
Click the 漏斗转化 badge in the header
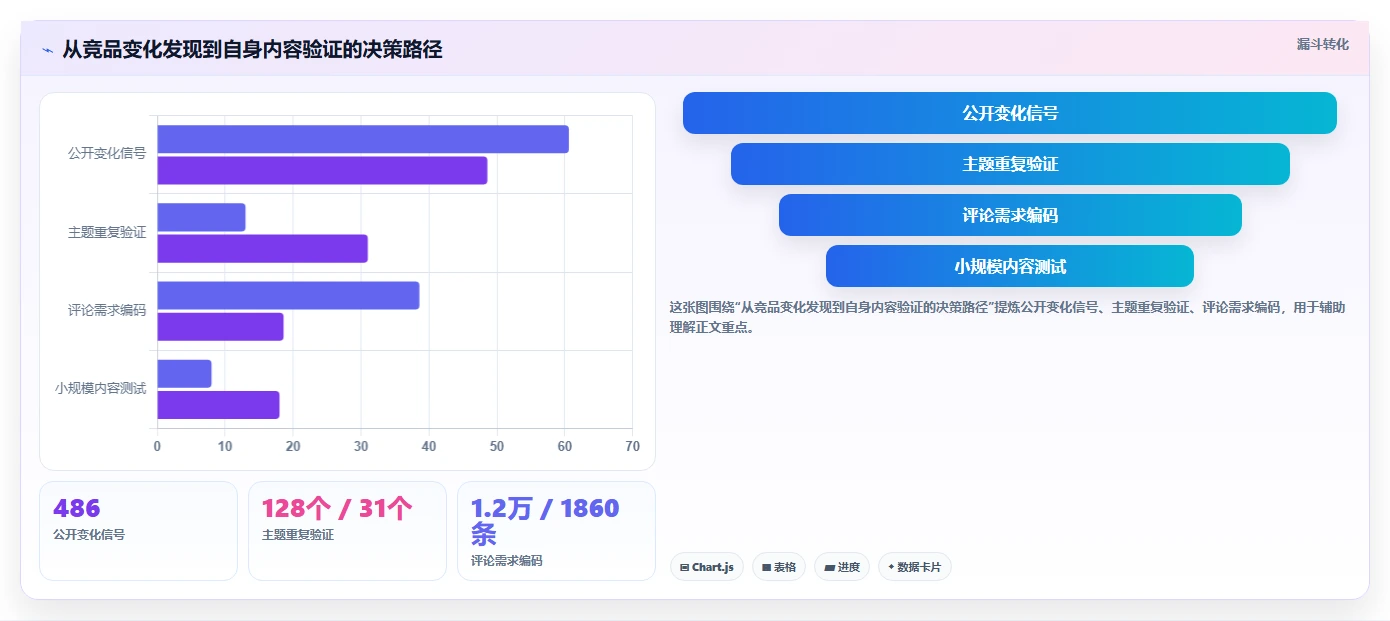pos(1323,44)
